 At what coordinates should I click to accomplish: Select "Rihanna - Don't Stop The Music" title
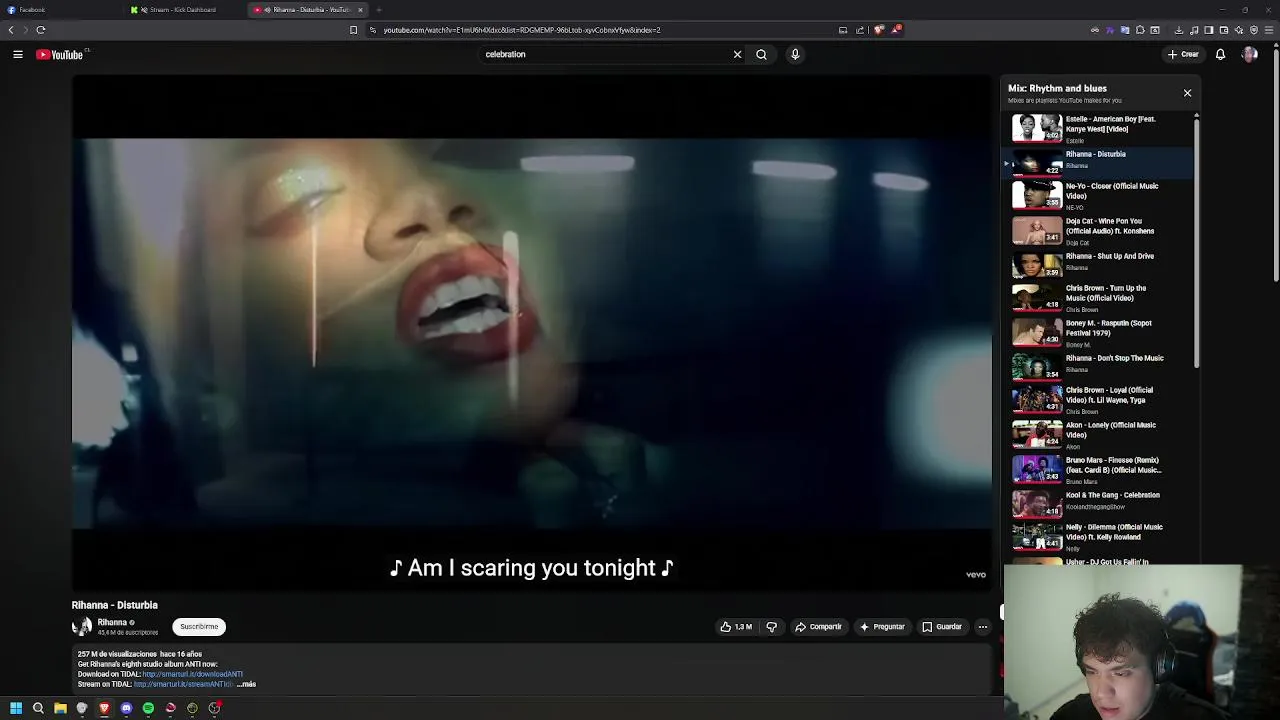[x=1114, y=358]
